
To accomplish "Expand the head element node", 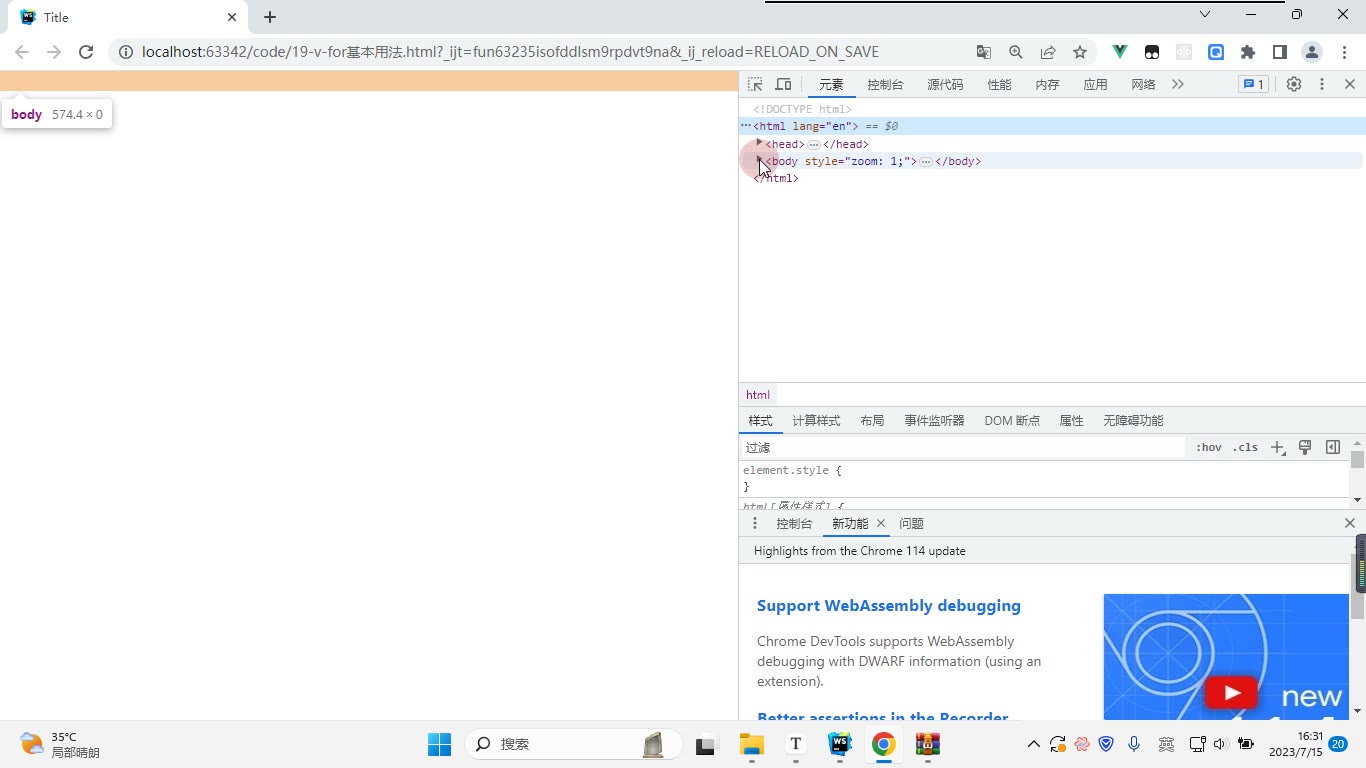I will 759,143.
